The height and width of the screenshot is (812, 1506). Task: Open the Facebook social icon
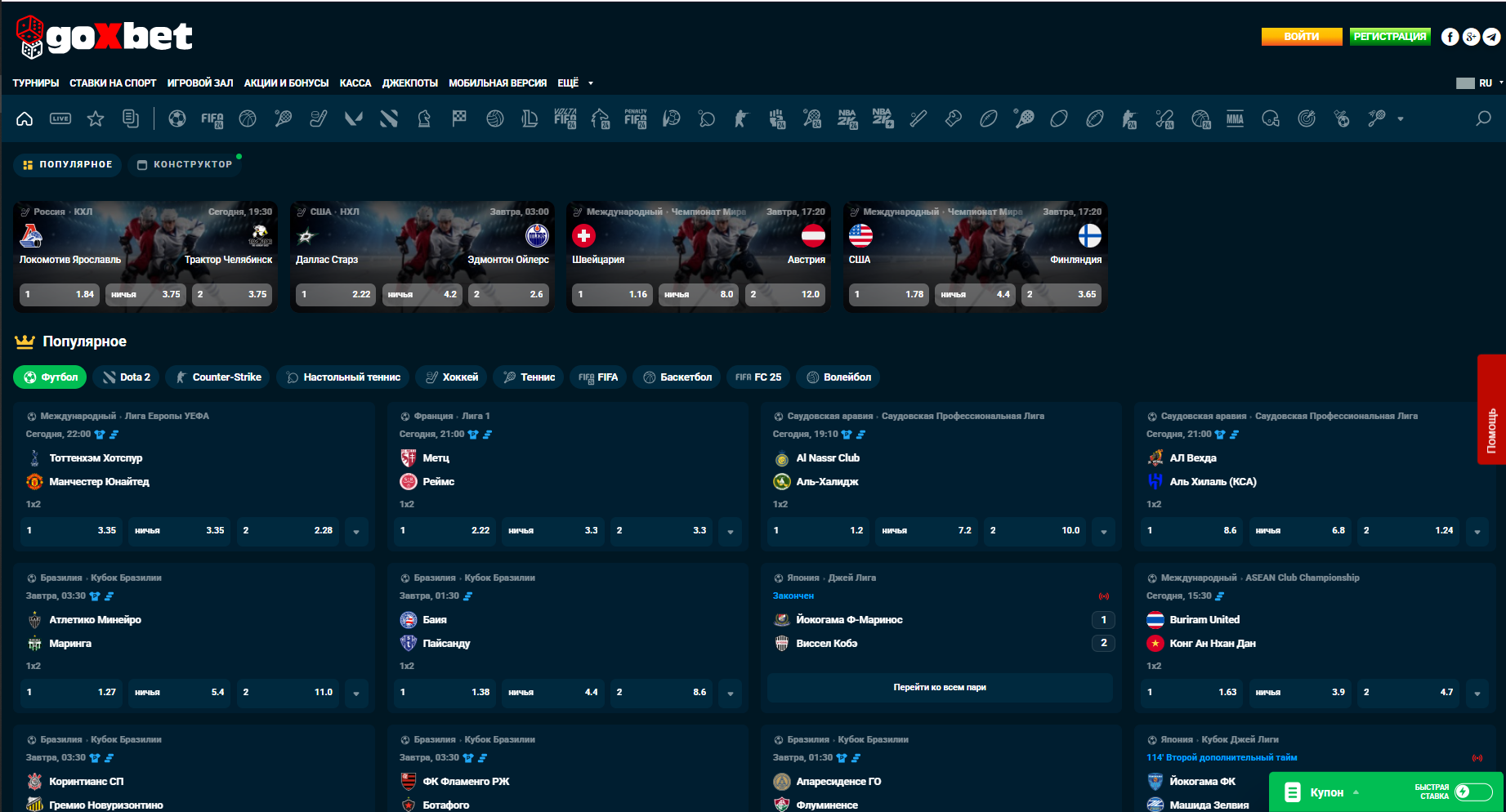click(1450, 37)
